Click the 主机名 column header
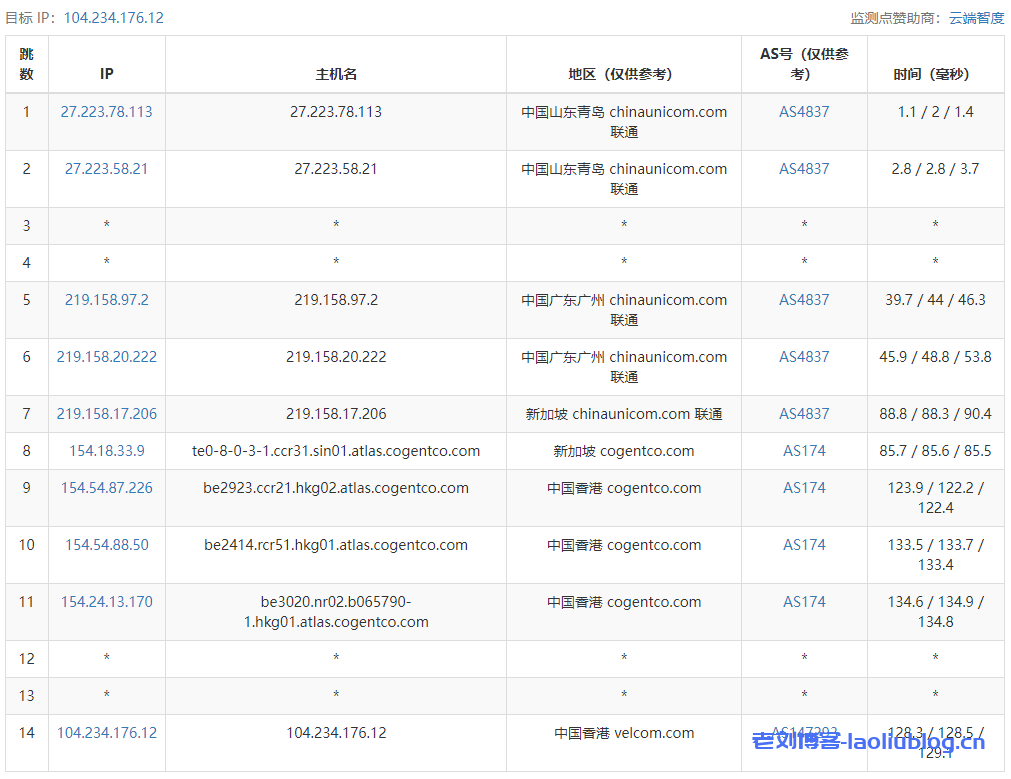The width and height of the screenshot is (1011, 779). (x=336, y=74)
